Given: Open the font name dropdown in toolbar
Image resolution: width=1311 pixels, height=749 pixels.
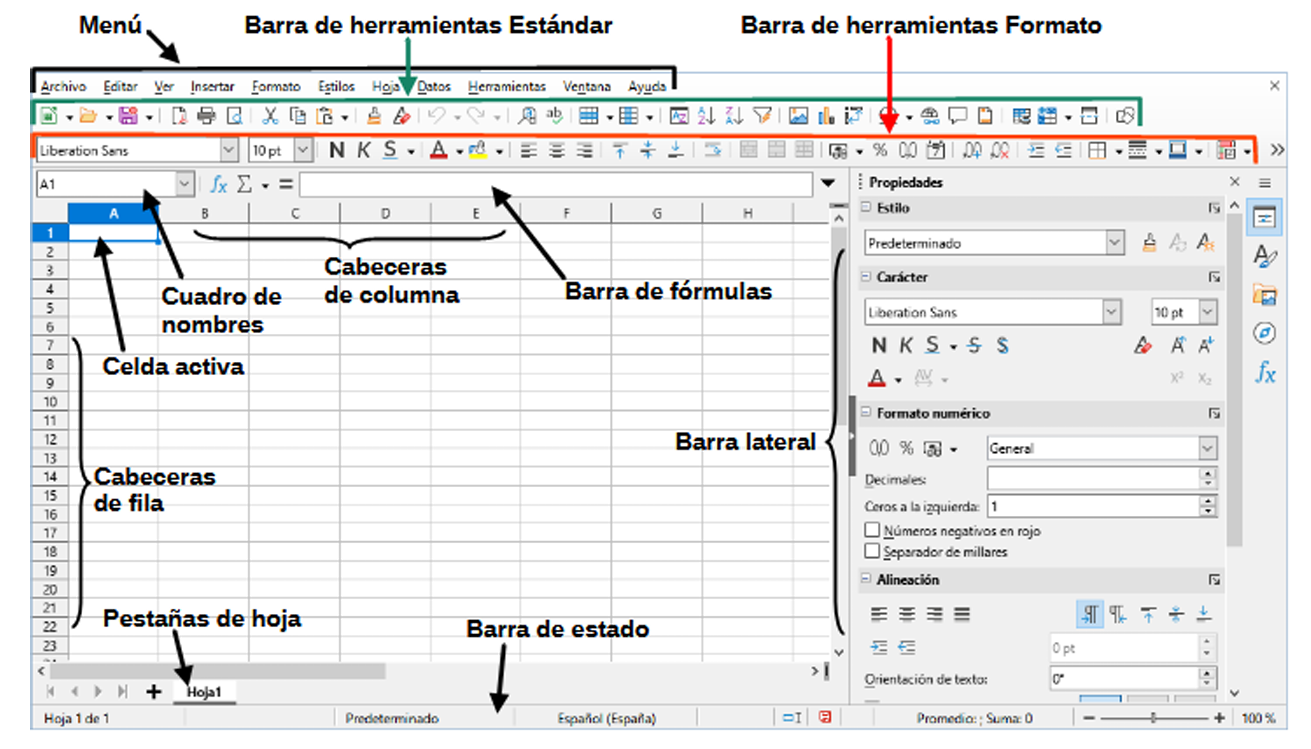Looking at the screenshot, I should click(229, 150).
